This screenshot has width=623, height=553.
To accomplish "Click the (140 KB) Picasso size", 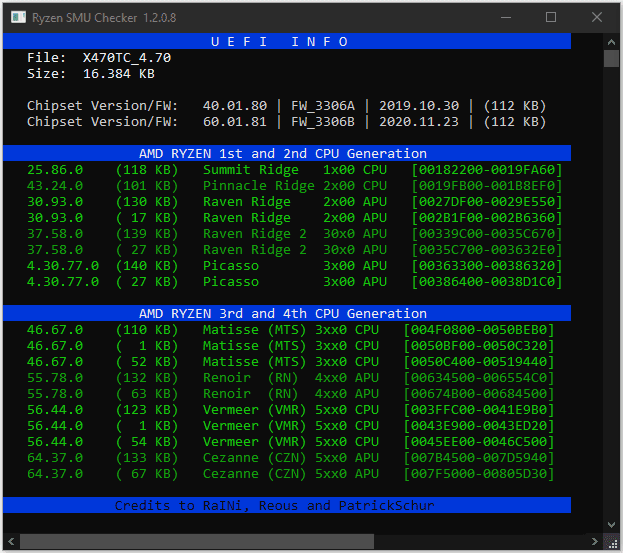I will [147, 265].
